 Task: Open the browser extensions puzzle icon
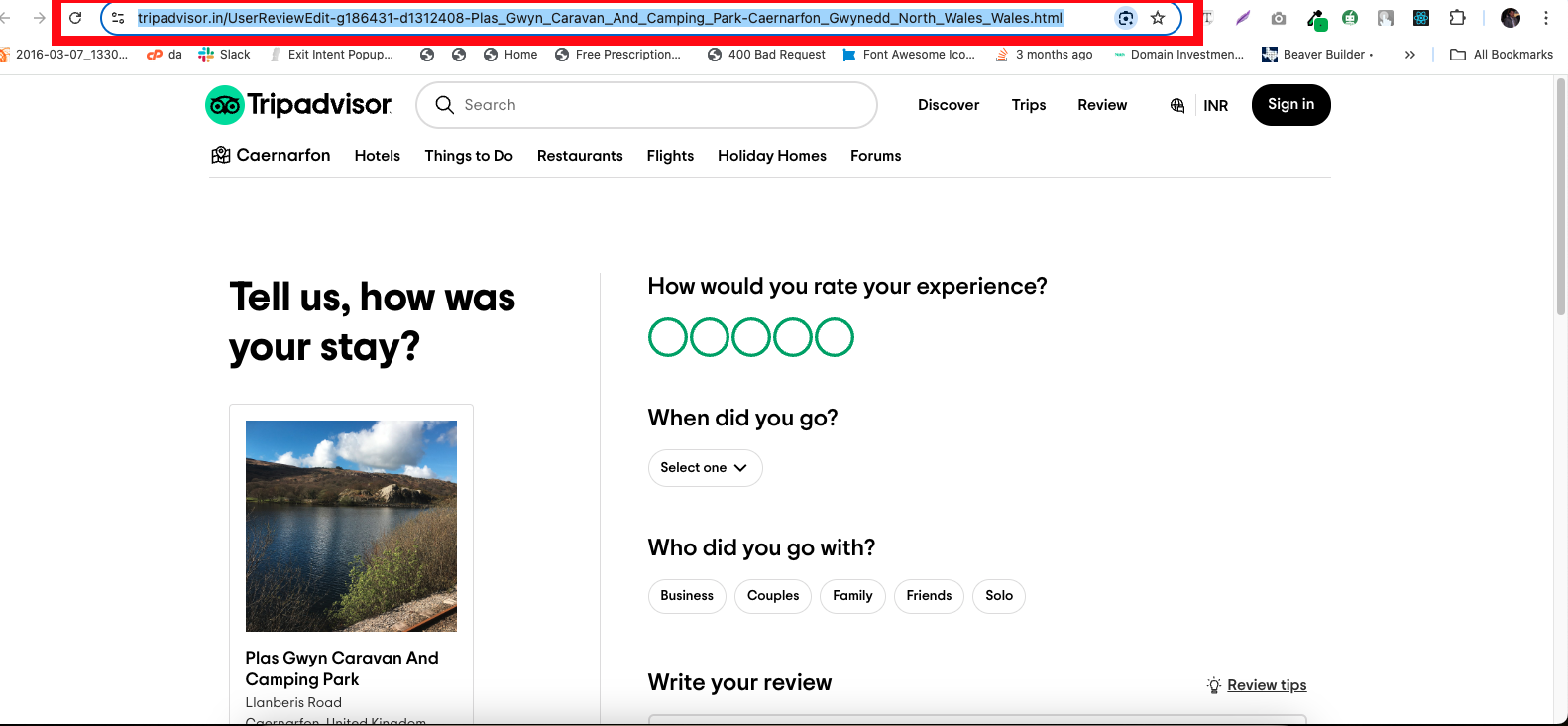pyautogui.click(x=1457, y=18)
